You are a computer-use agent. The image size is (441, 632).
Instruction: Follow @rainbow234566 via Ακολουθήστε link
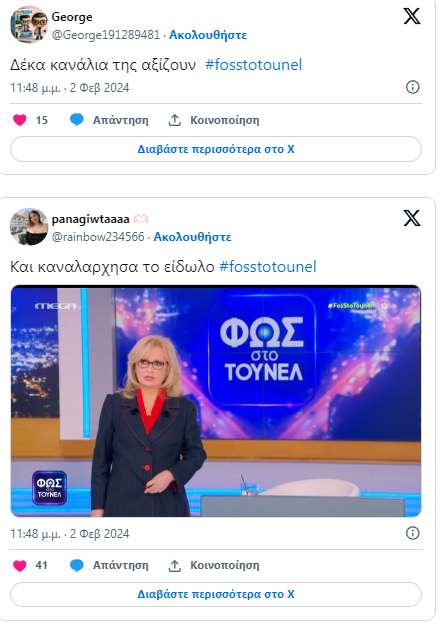[192, 237]
